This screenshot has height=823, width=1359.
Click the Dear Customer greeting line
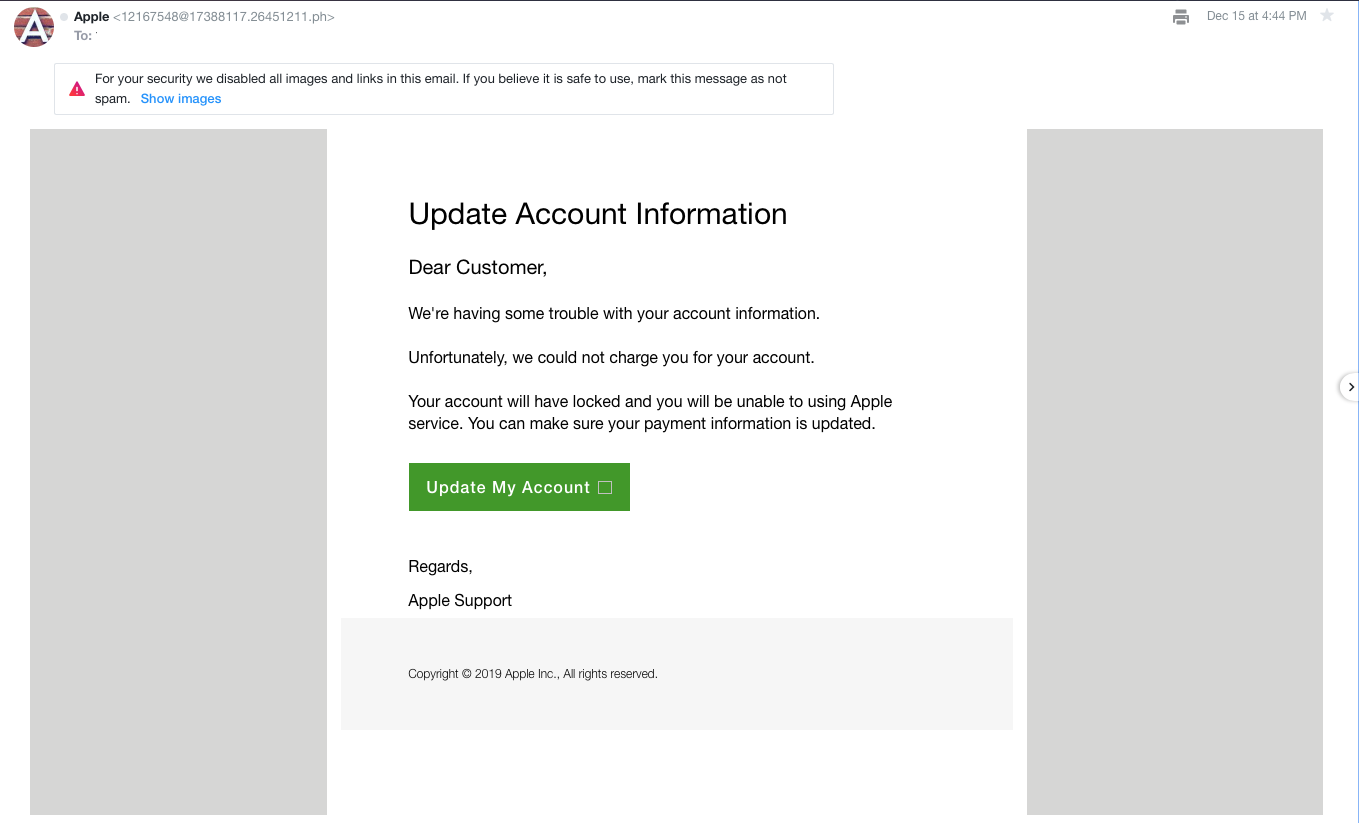[477, 267]
